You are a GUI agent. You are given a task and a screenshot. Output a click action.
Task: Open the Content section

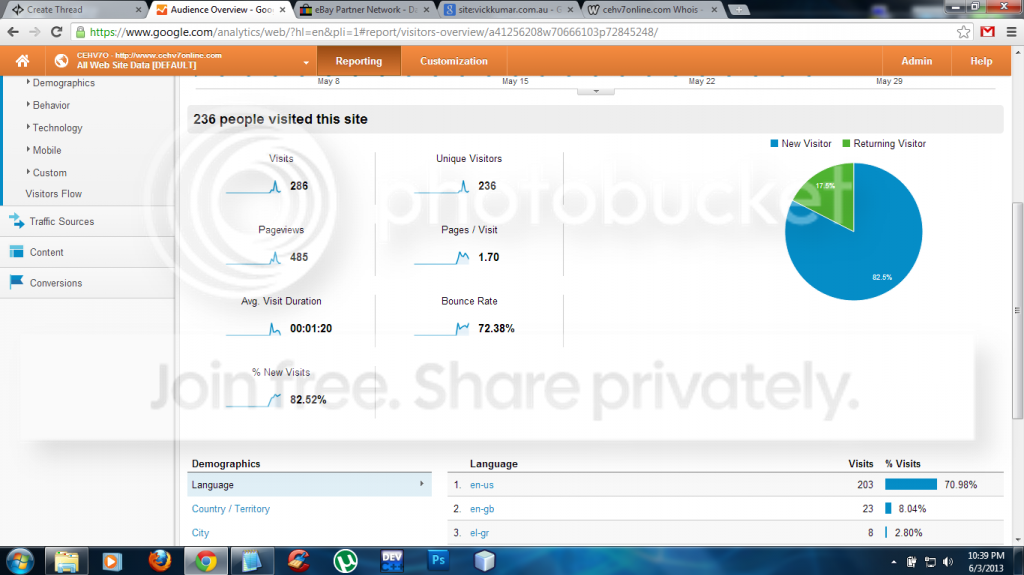[x=46, y=252]
